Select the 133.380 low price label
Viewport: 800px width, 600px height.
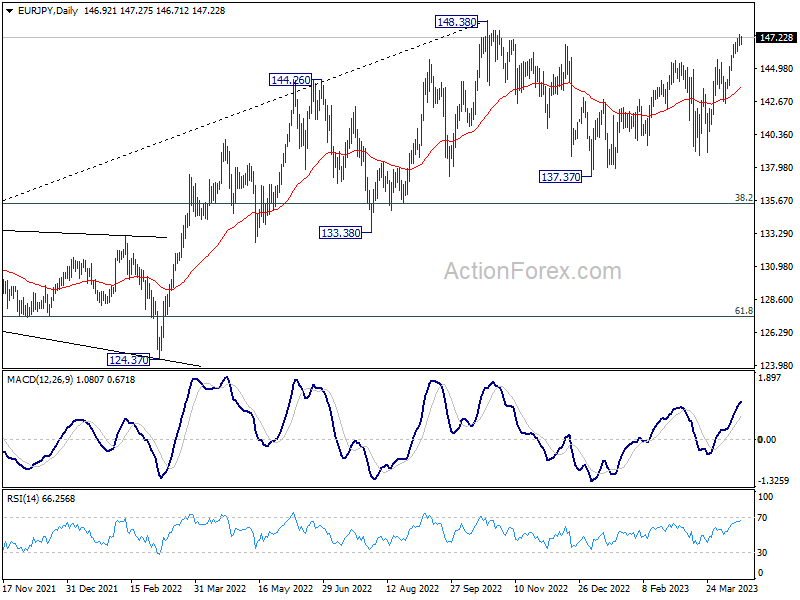pyautogui.click(x=340, y=233)
